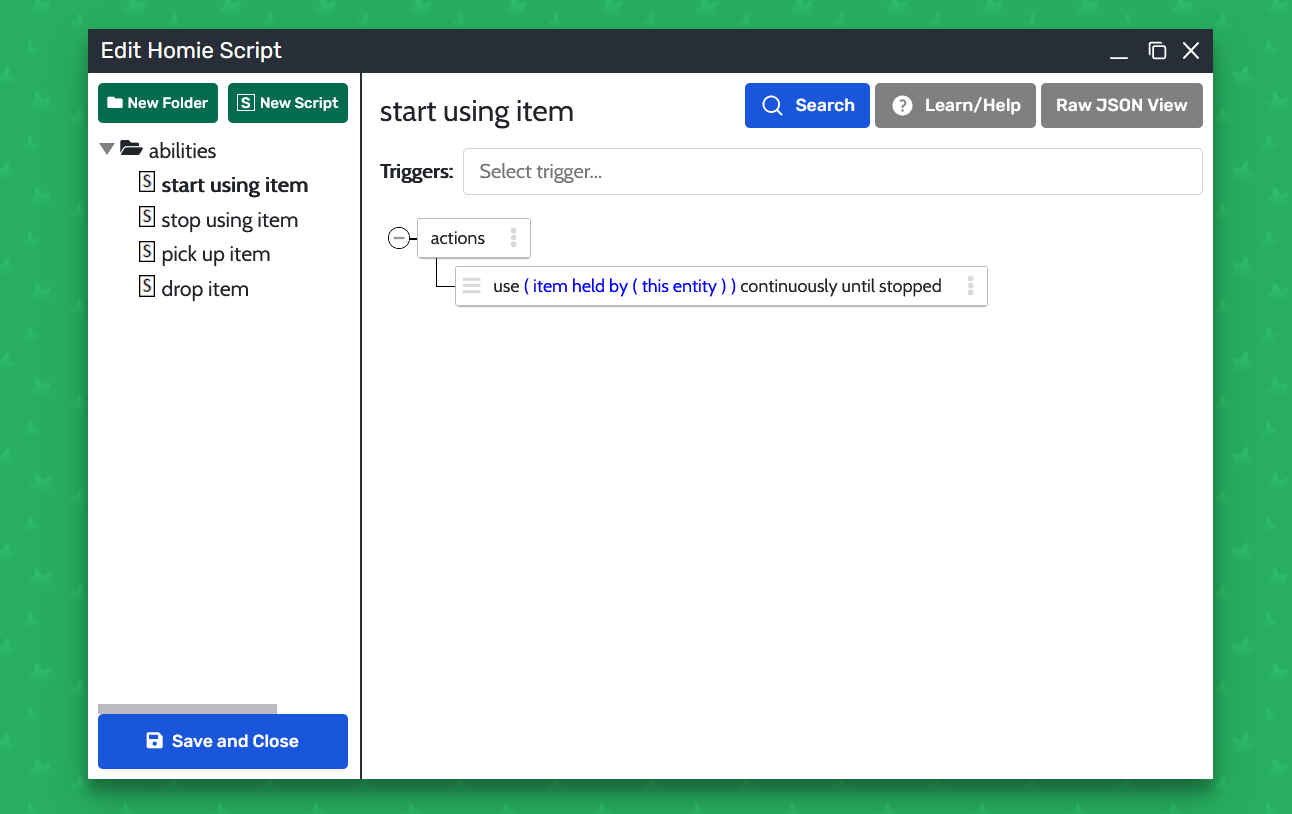This screenshot has height=814, width=1292.
Task: Open the pick up item script
Action: coord(216,254)
